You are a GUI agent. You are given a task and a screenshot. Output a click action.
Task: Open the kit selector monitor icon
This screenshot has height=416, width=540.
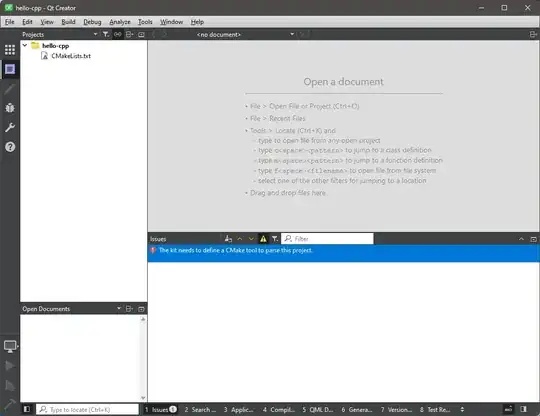(10, 346)
